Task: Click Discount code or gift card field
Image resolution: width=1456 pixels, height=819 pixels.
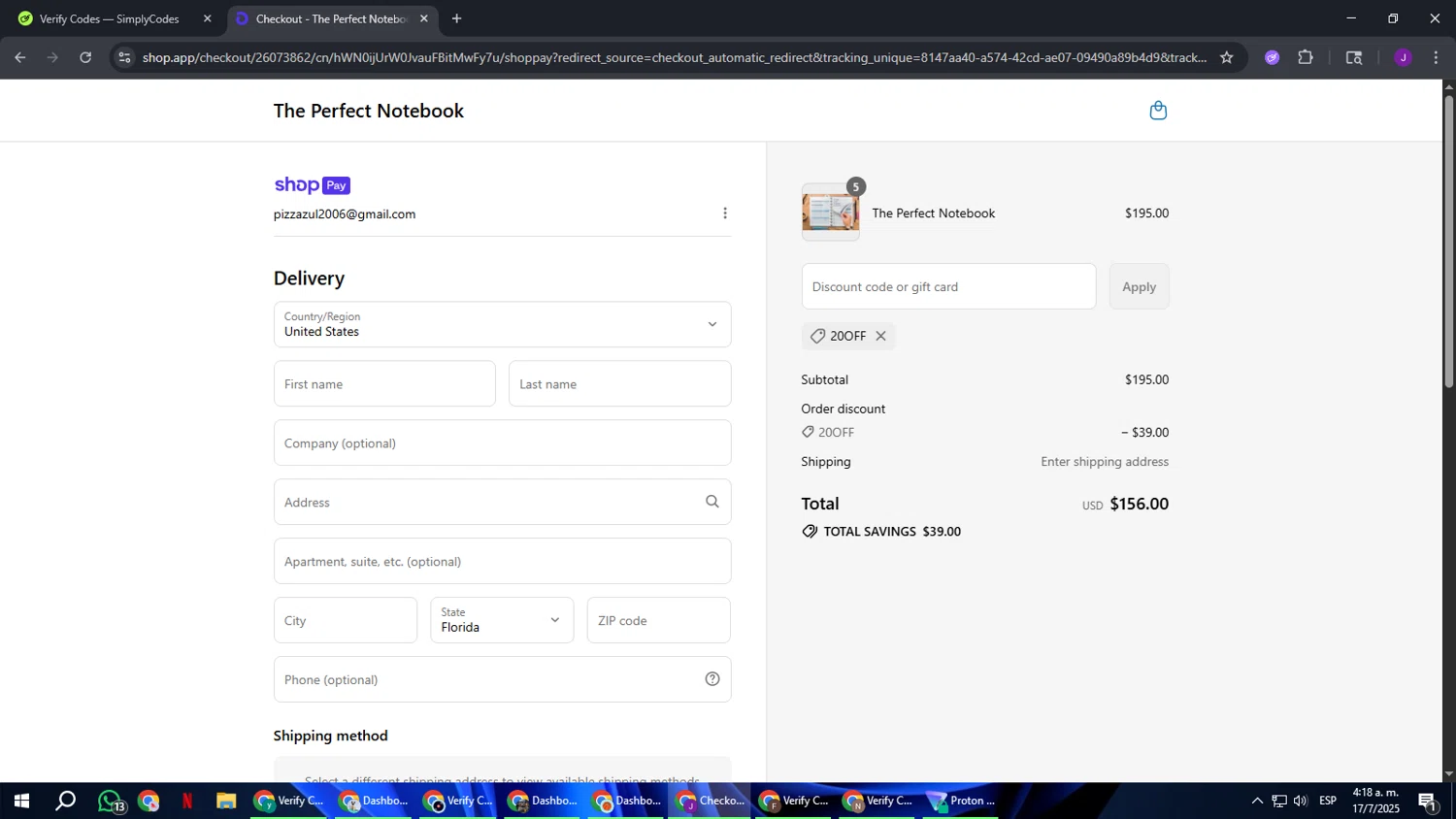Action: [948, 286]
